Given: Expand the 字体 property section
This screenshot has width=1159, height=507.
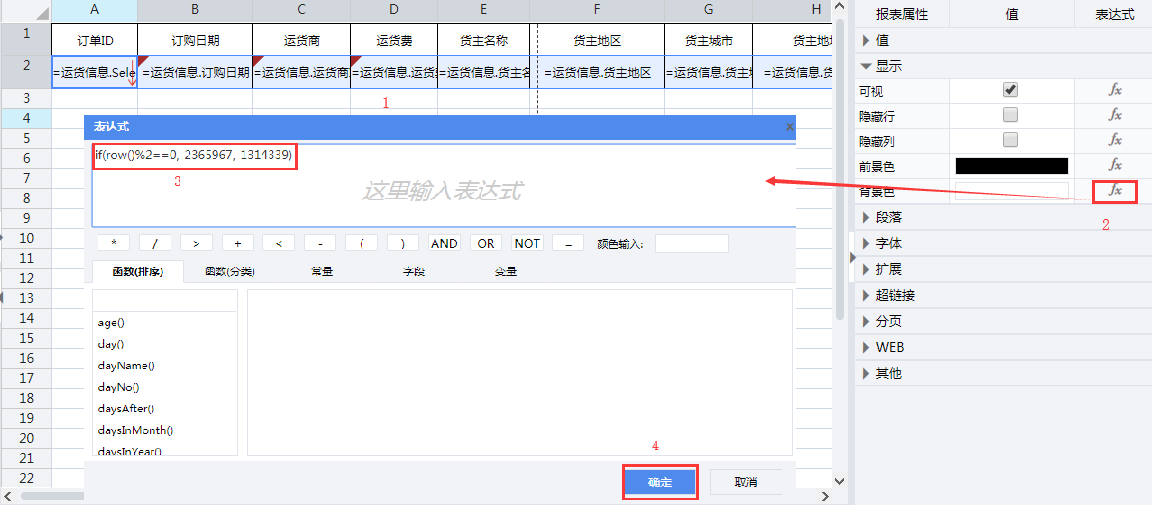Looking at the screenshot, I should tap(866, 243).
